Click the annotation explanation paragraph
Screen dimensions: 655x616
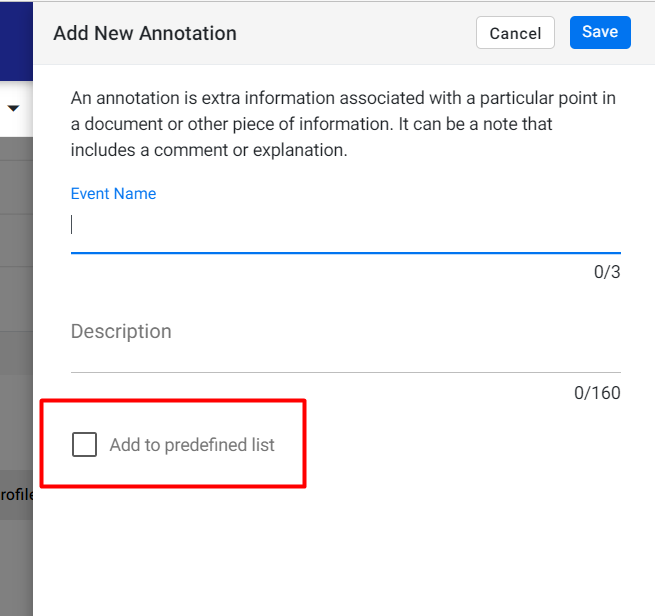coord(343,124)
